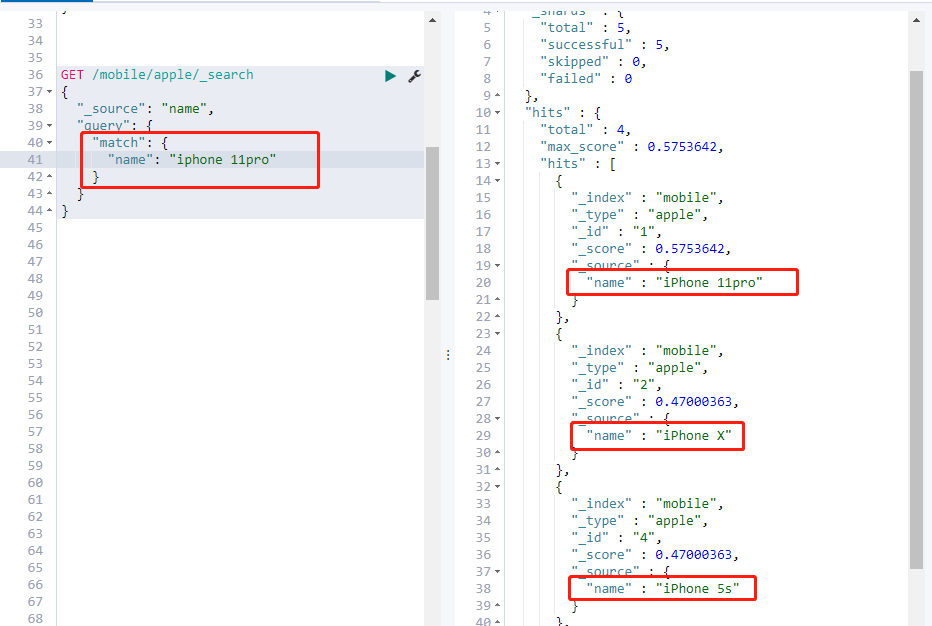Image resolution: width=932 pixels, height=626 pixels.
Task: Place cursor on "iphone 11pro" query value
Action: (x=223, y=159)
